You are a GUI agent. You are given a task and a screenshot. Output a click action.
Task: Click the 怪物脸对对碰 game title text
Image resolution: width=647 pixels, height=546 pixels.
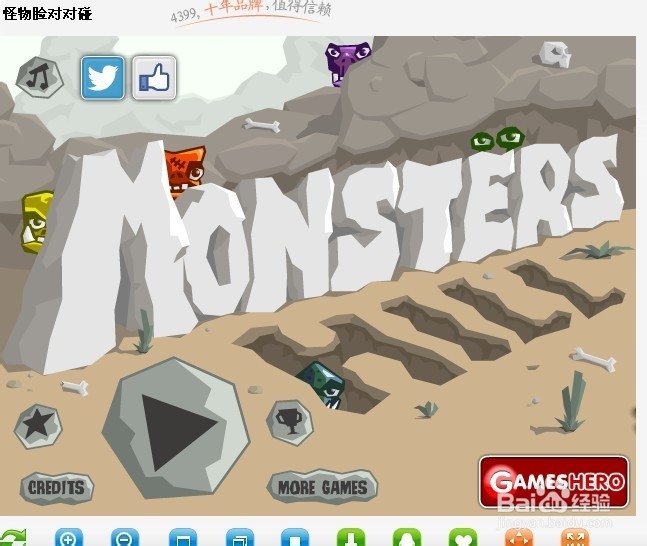[47, 14]
